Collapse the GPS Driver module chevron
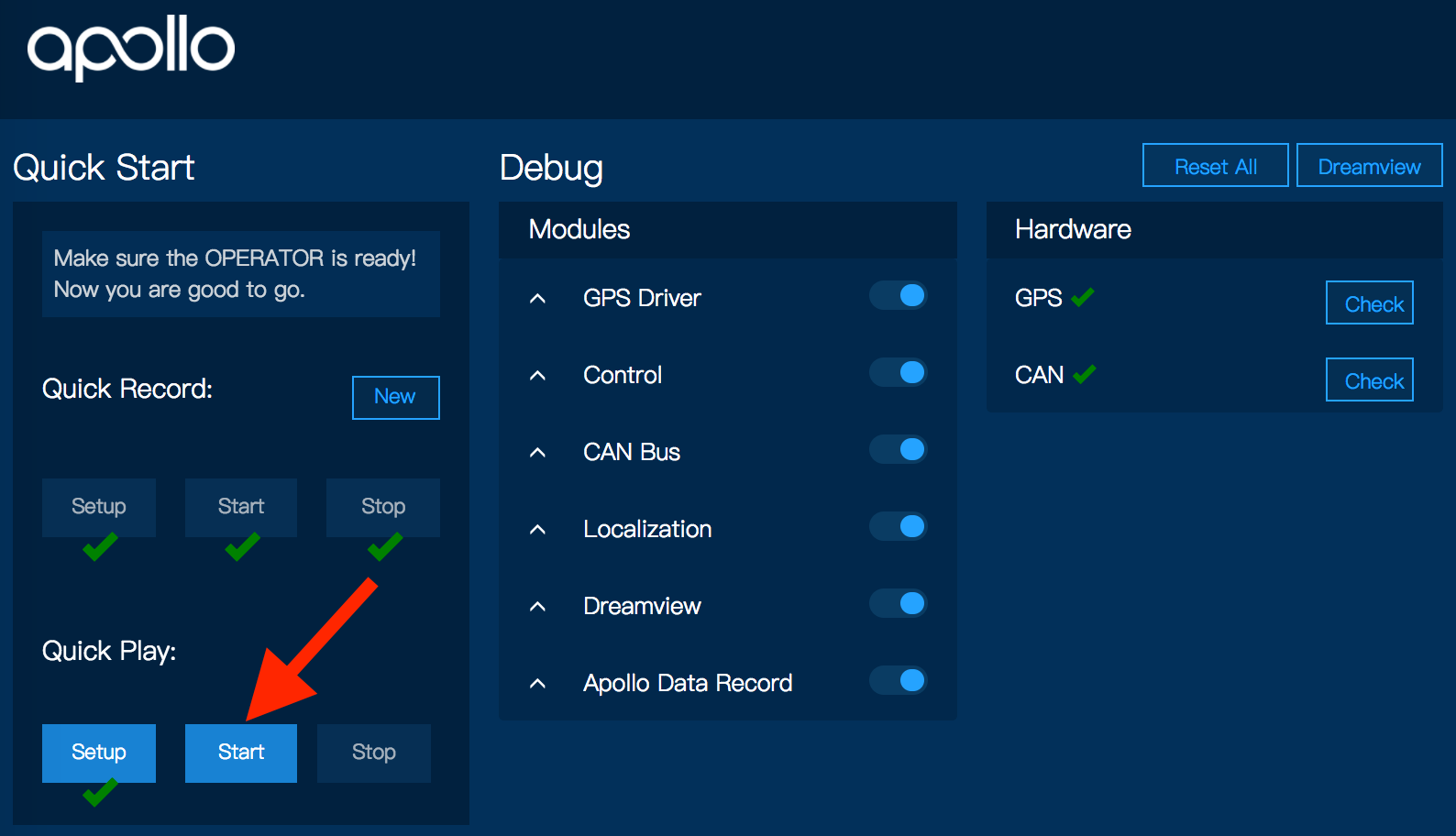This screenshot has height=836, width=1456. (x=538, y=299)
